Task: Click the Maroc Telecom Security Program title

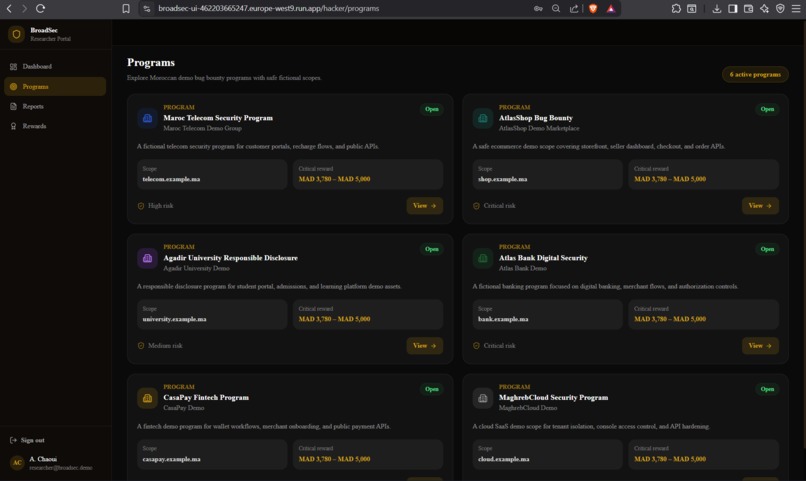Action: (x=218, y=118)
